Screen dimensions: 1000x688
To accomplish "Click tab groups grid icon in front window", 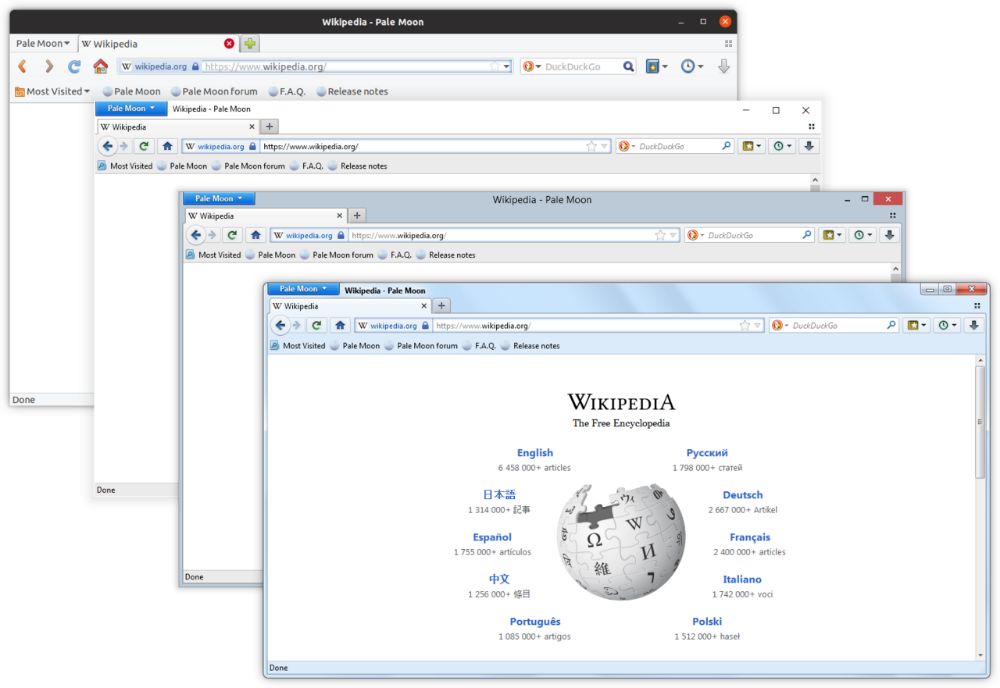I will [976, 306].
